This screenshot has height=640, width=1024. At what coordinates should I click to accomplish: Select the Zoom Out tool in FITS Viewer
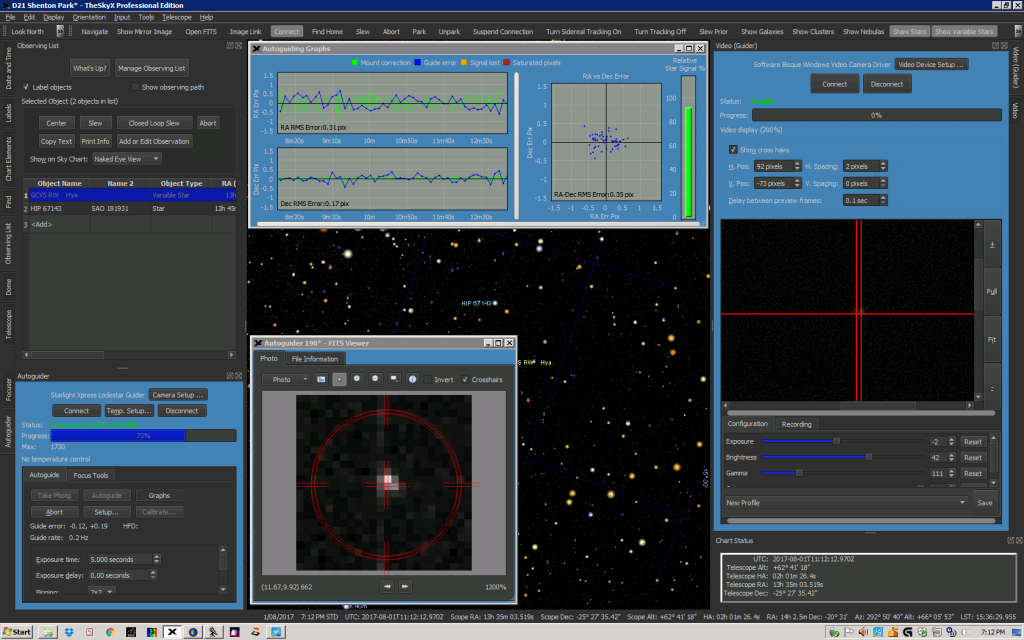click(375, 379)
